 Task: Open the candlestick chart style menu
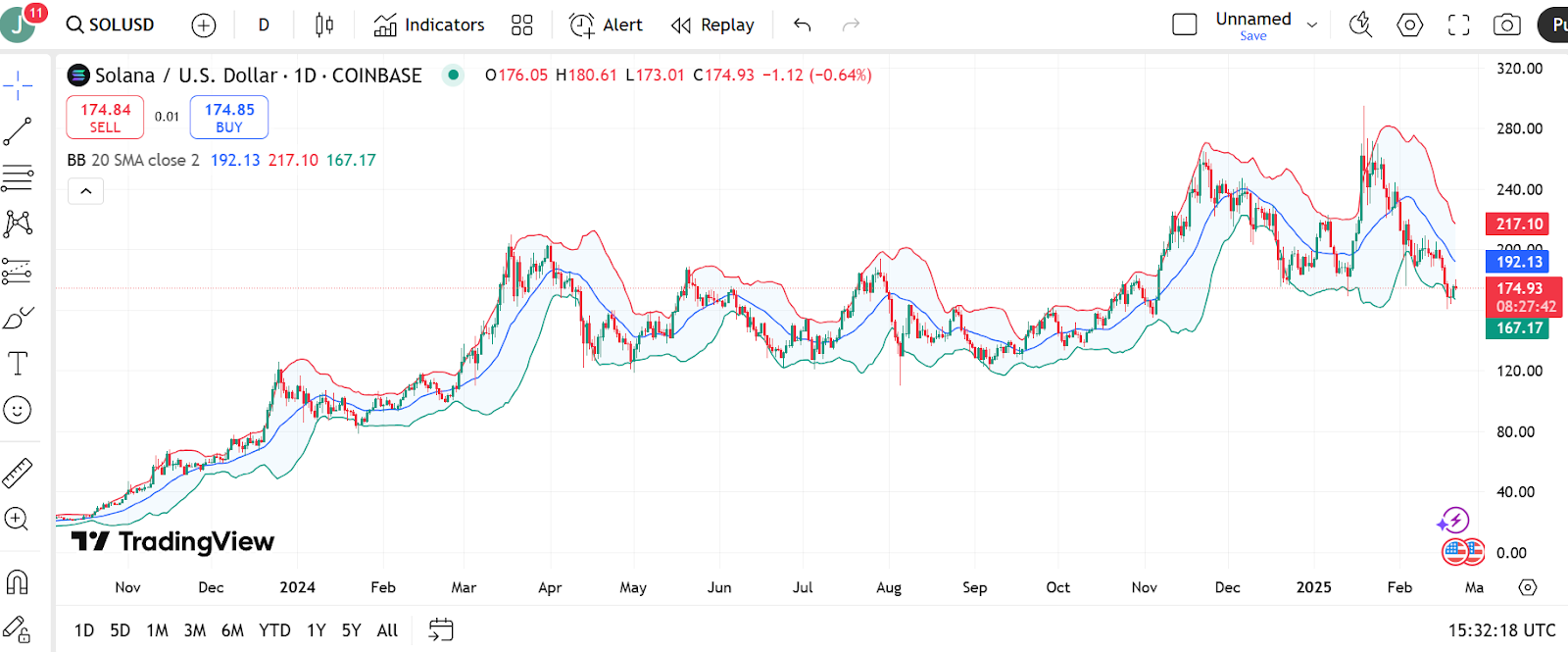click(x=324, y=25)
